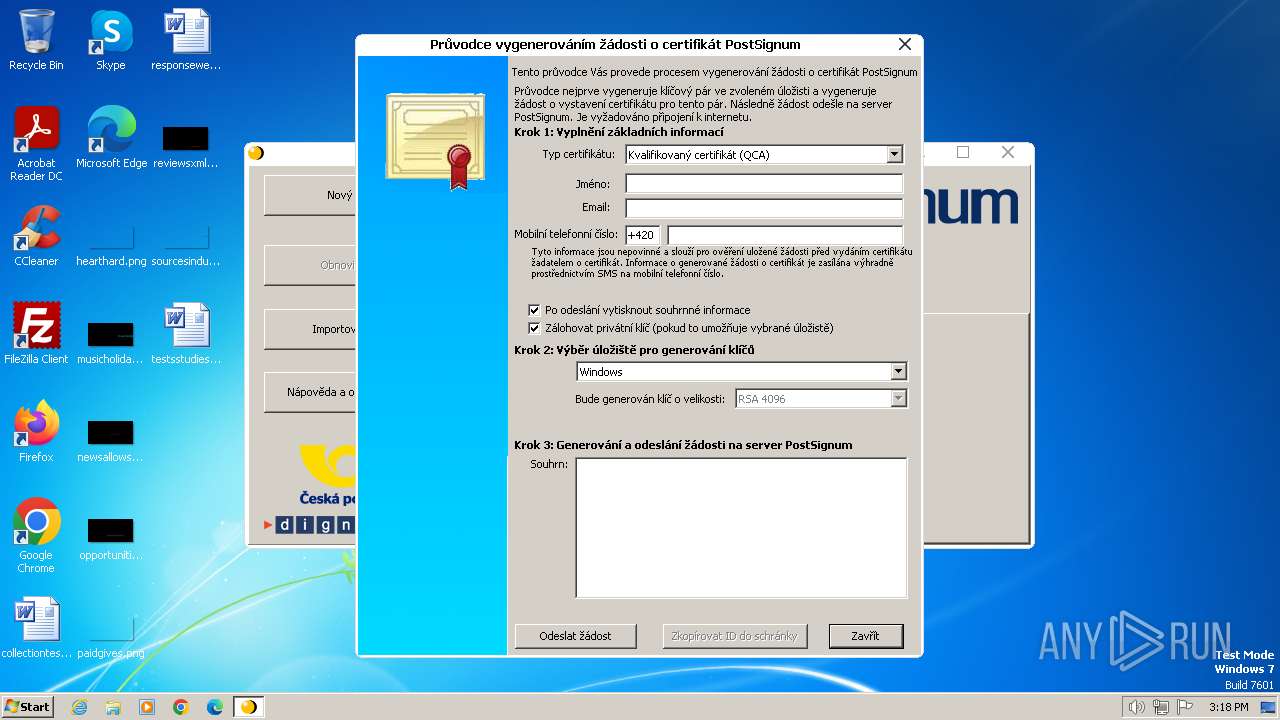
Task: Maximize the background PostSignum window
Action: tap(963, 152)
